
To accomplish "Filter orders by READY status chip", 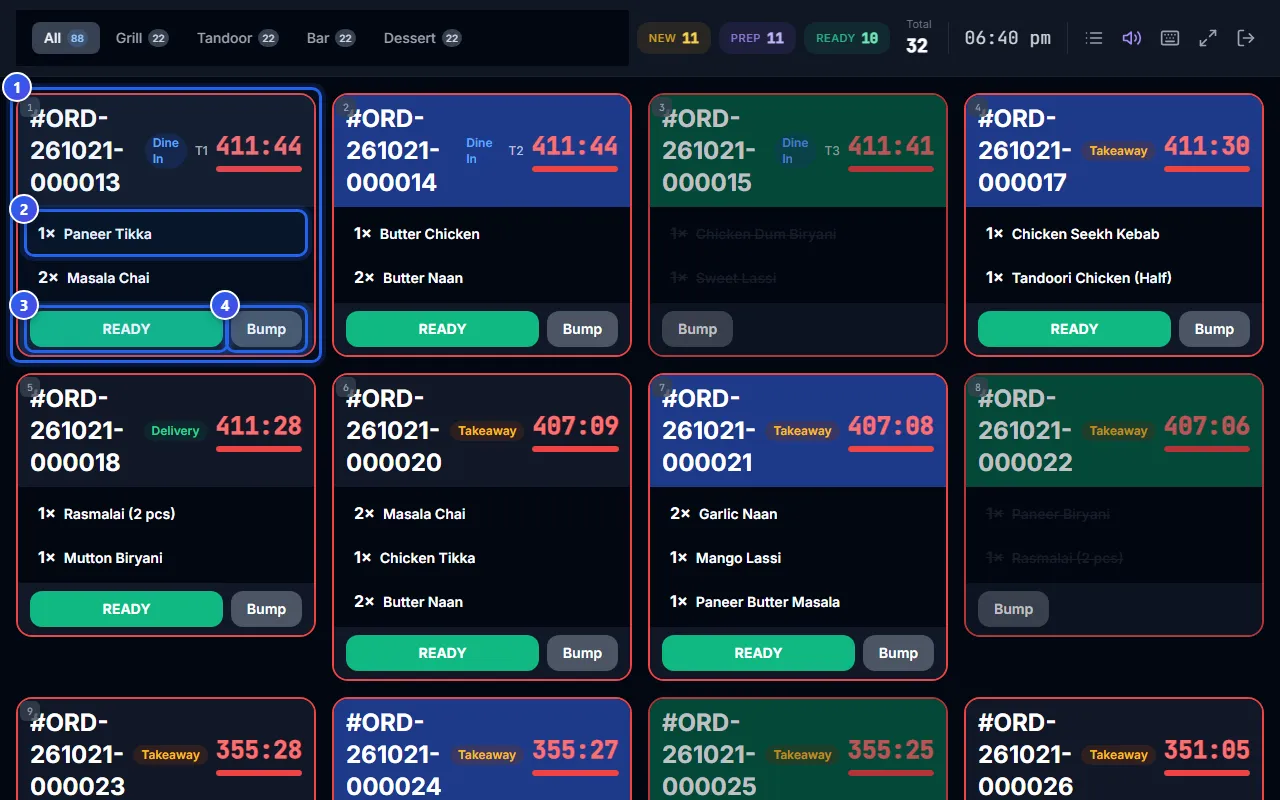I will point(847,38).
